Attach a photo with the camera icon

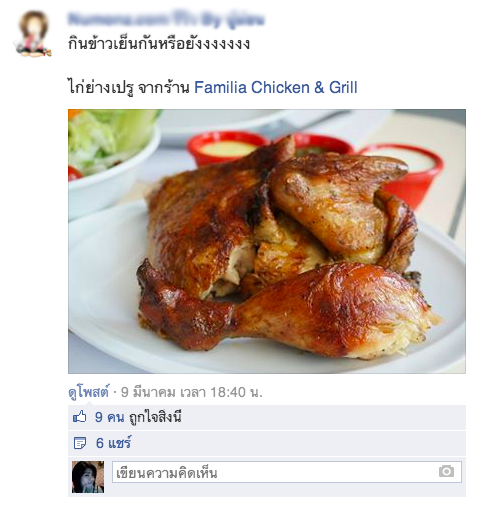point(446,471)
